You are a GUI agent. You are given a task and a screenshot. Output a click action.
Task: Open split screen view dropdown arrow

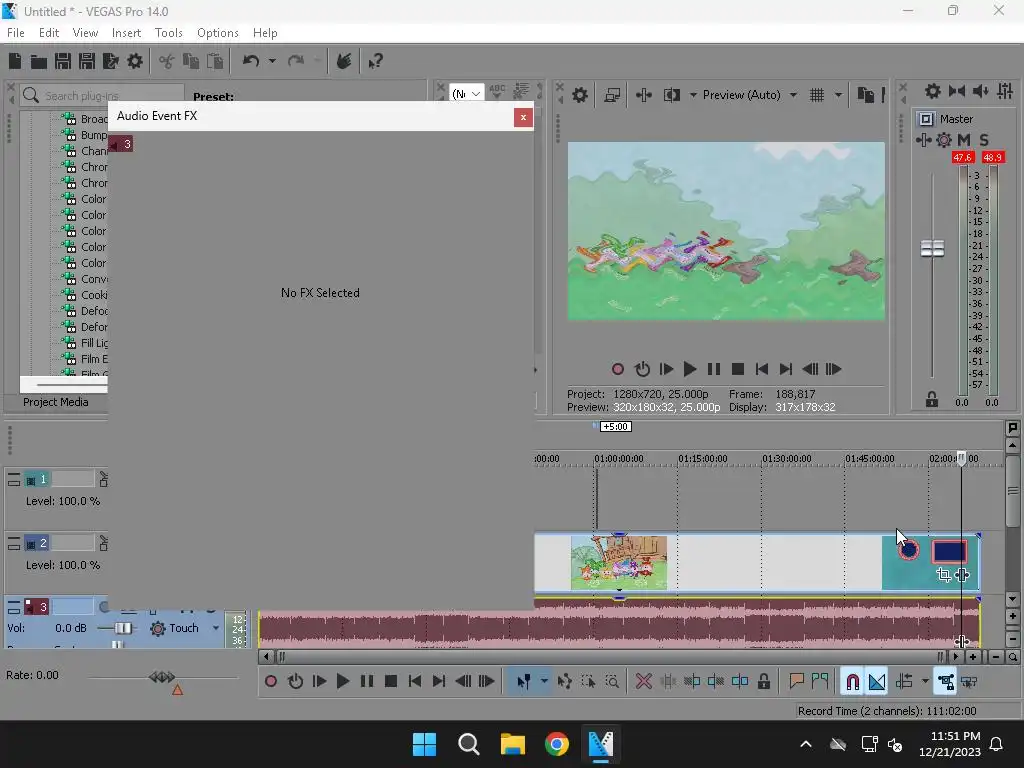click(693, 95)
